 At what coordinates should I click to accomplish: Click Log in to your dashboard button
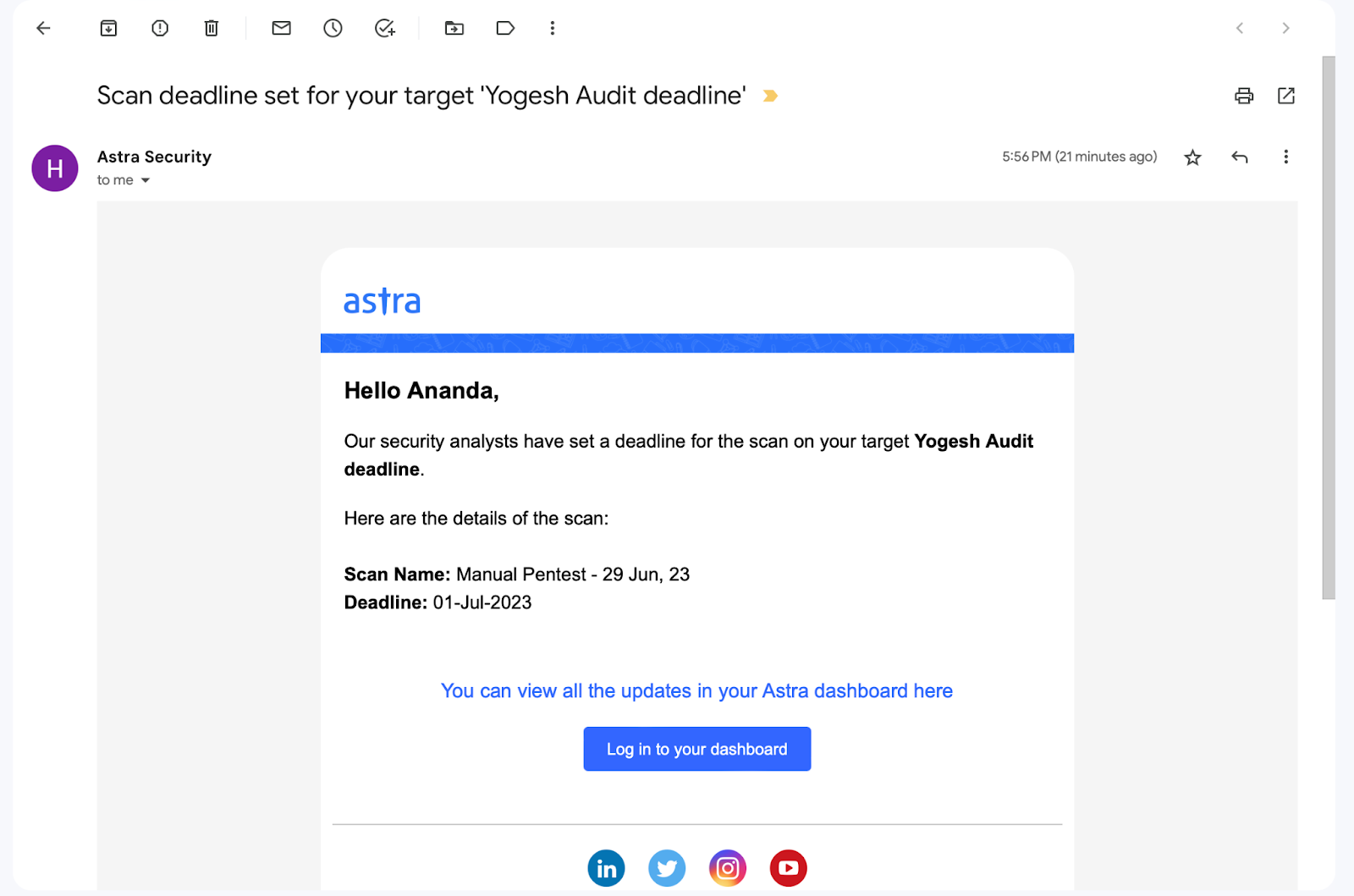697,749
